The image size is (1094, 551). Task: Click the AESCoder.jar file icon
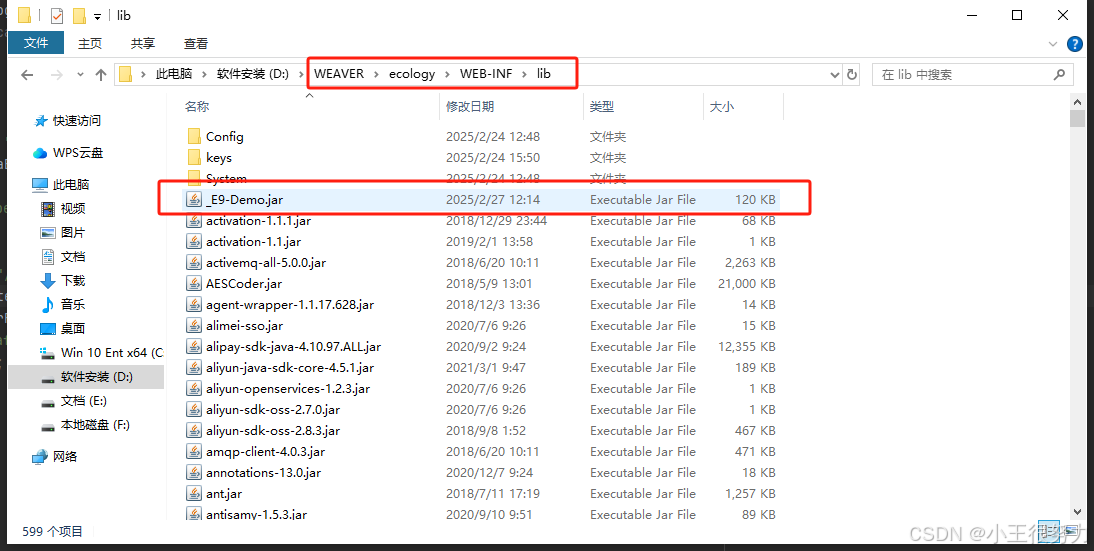(194, 283)
